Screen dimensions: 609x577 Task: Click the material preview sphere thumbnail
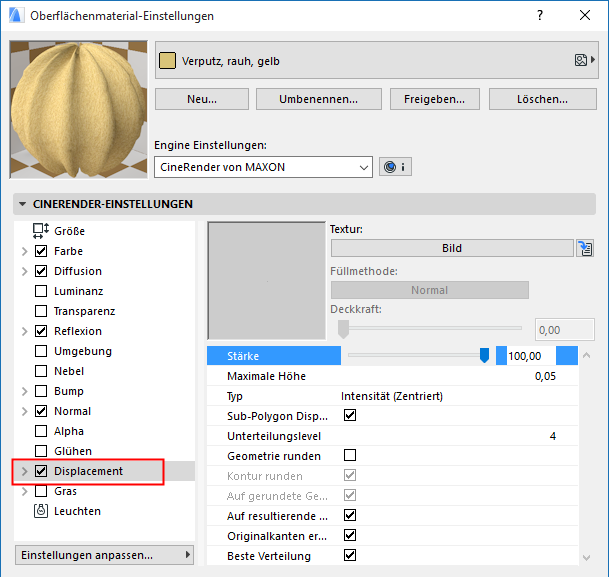tap(78, 109)
